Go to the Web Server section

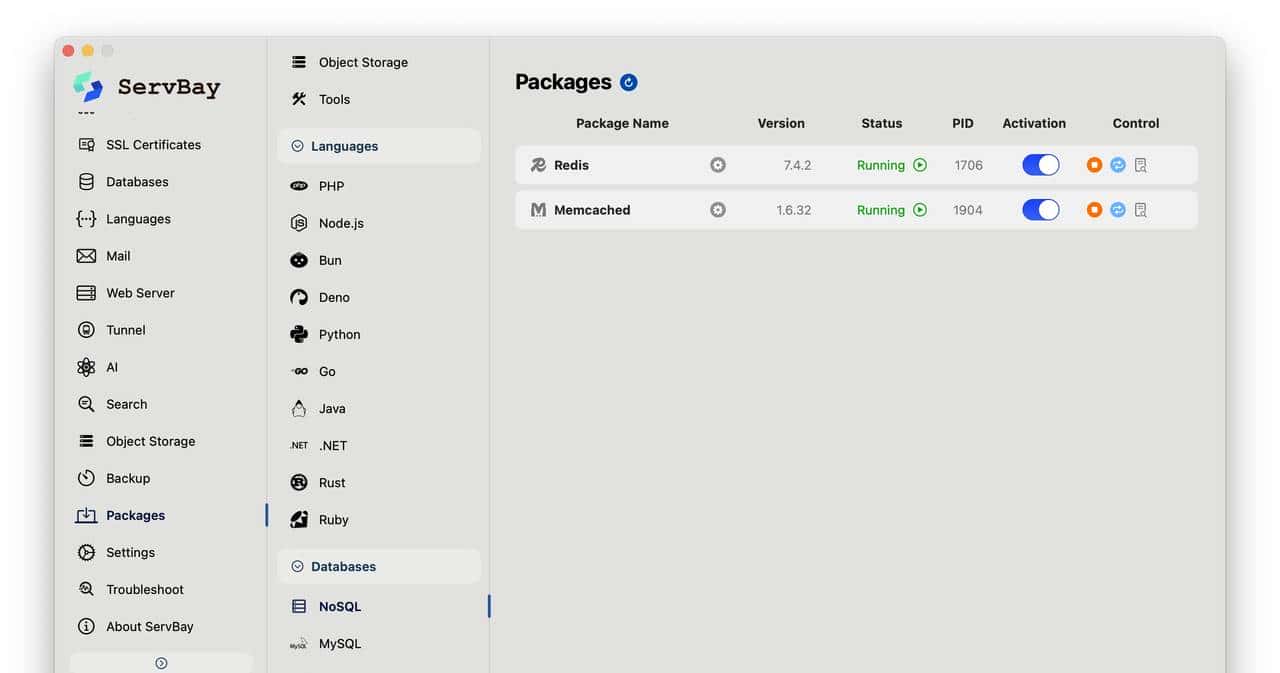pos(140,293)
